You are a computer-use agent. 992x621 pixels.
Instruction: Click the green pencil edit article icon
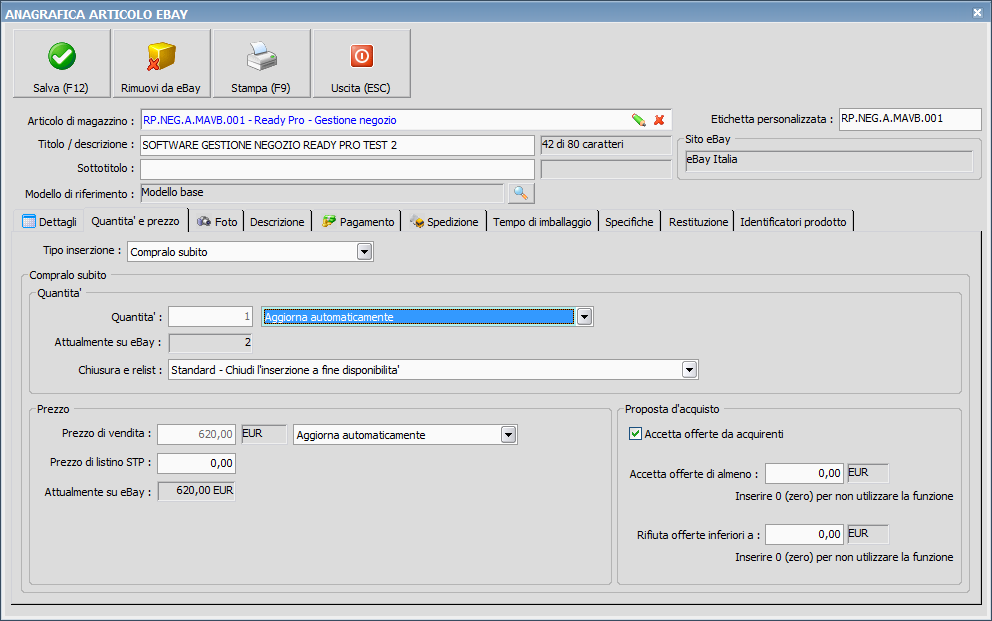click(638, 120)
